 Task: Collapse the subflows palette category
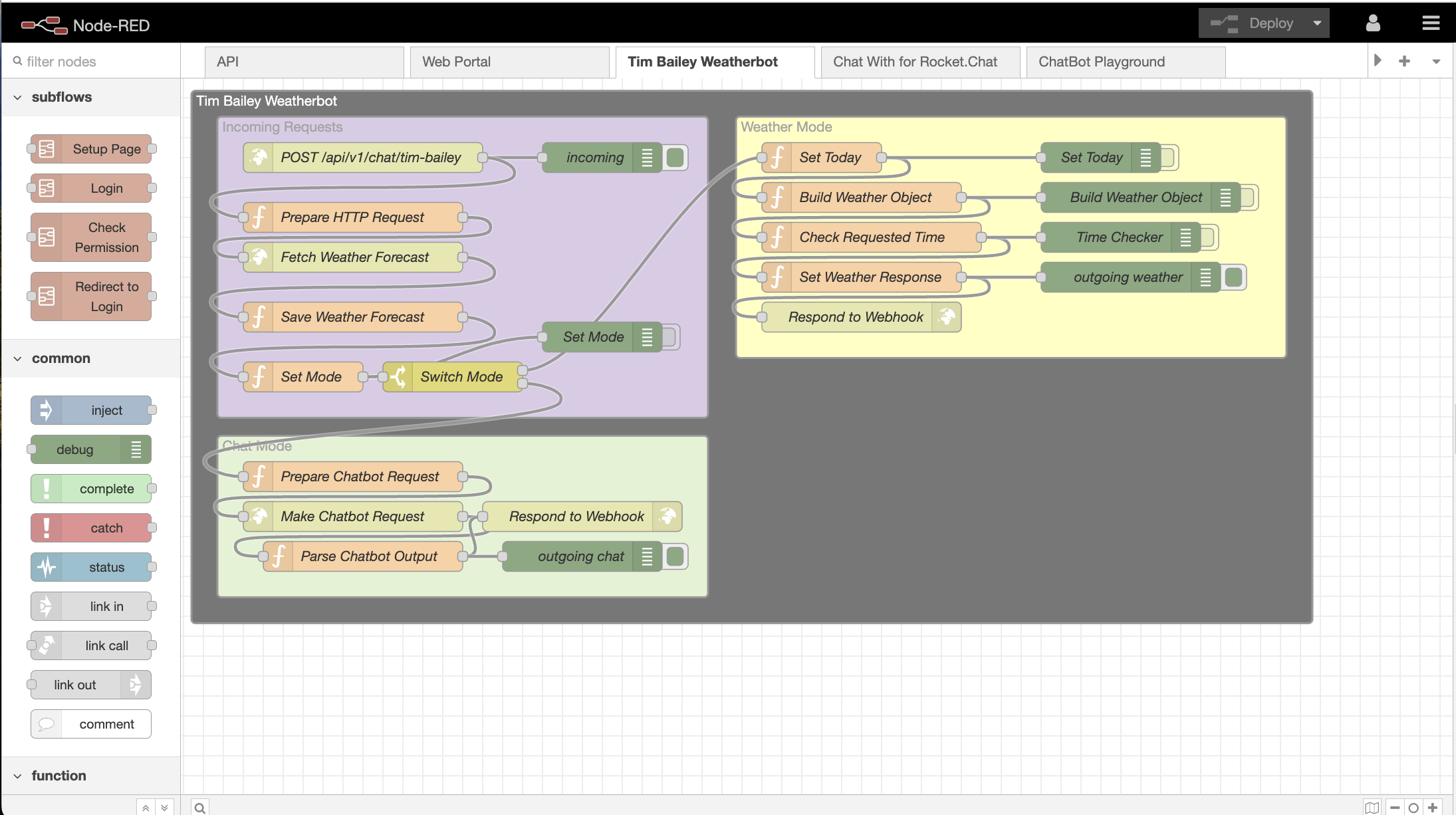coord(91,97)
